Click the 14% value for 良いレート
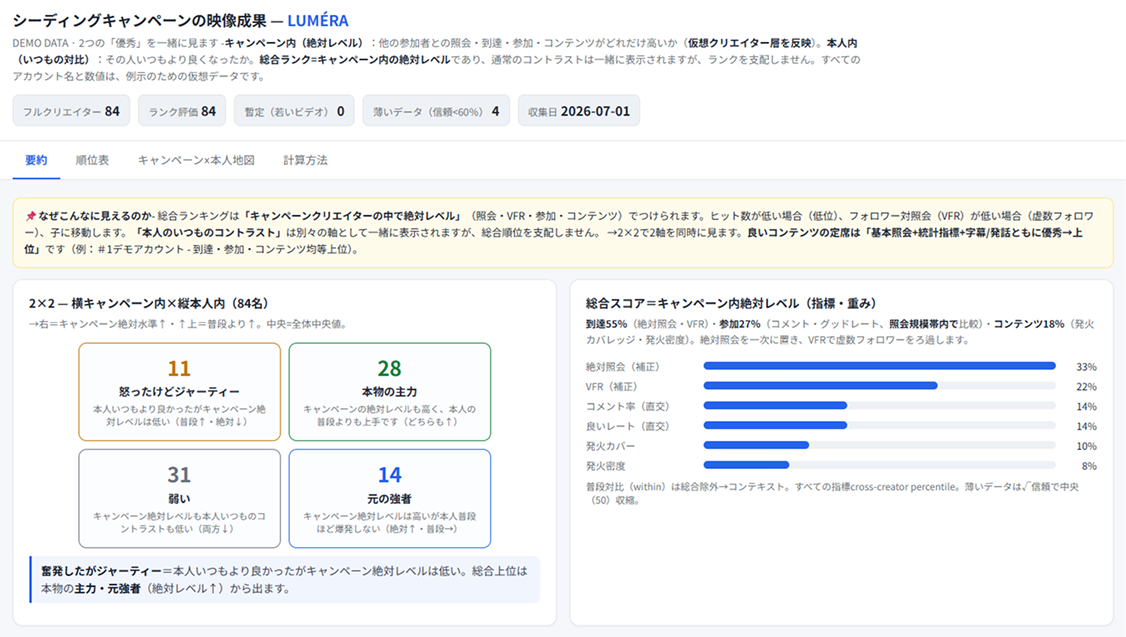This screenshot has height=637, width=1126. [1086, 427]
